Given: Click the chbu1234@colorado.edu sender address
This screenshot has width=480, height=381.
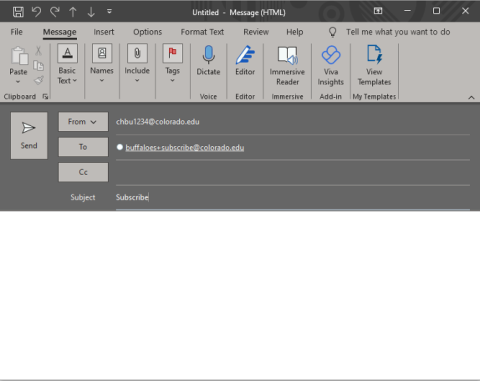Looking at the screenshot, I should click(158, 122).
